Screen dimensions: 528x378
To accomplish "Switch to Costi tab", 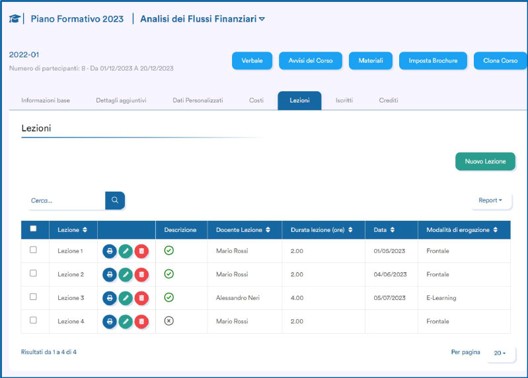I will [x=256, y=100].
